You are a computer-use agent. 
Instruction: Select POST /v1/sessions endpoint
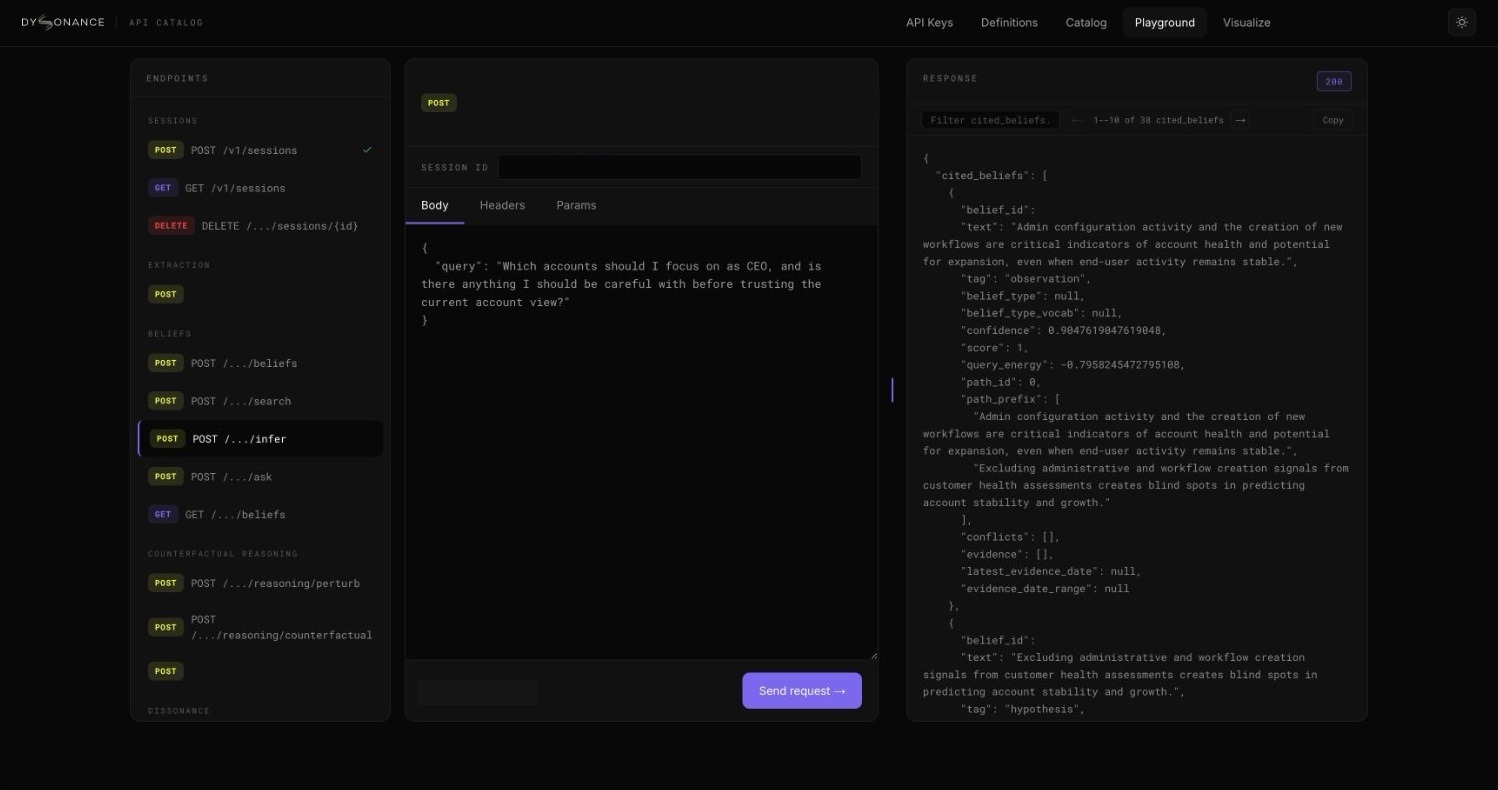pyautogui.click(x=260, y=150)
